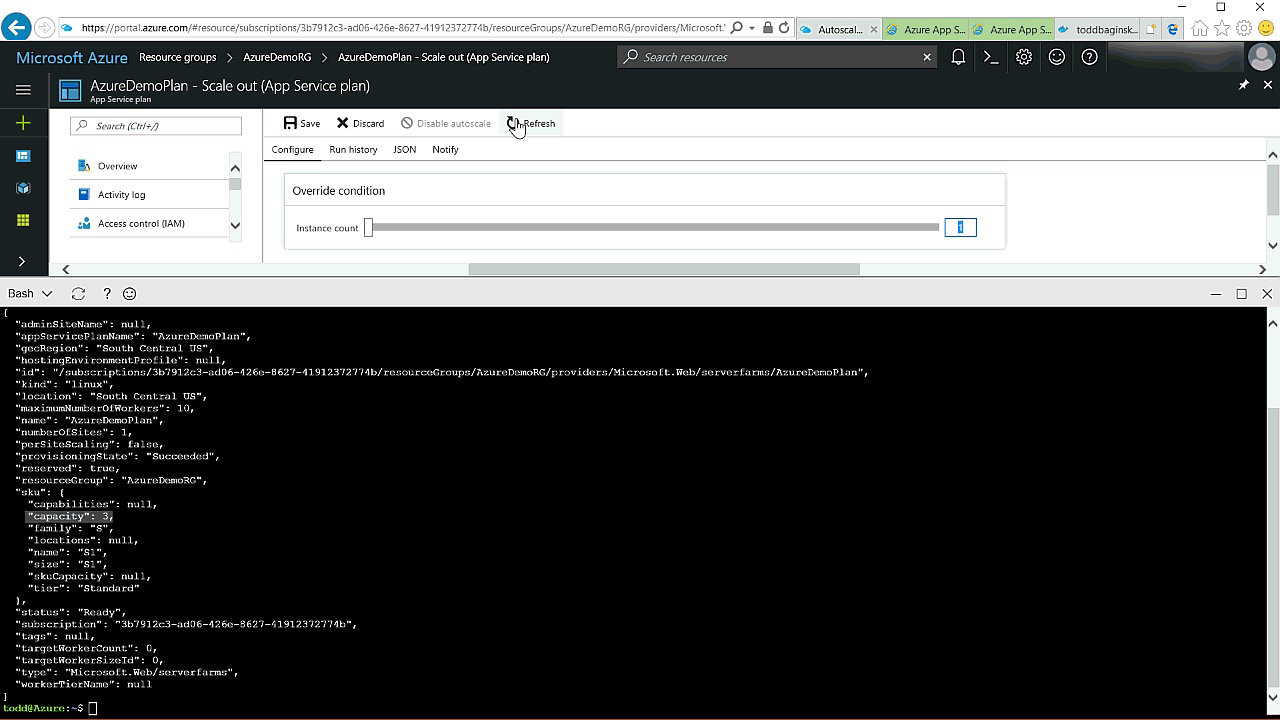Click the browser smiley feedback icon
This screenshot has height=720, width=1280.
[x=1266, y=29]
